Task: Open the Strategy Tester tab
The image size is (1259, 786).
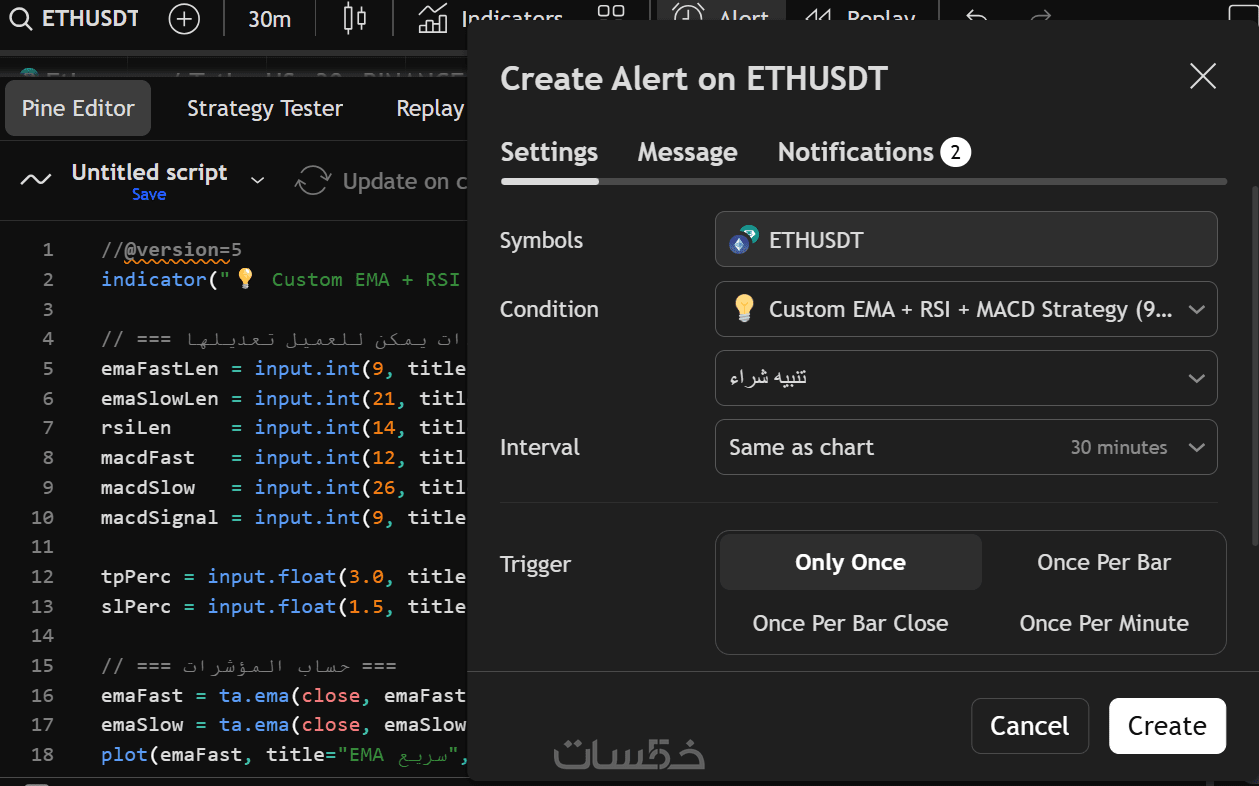Action: [x=265, y=108]
